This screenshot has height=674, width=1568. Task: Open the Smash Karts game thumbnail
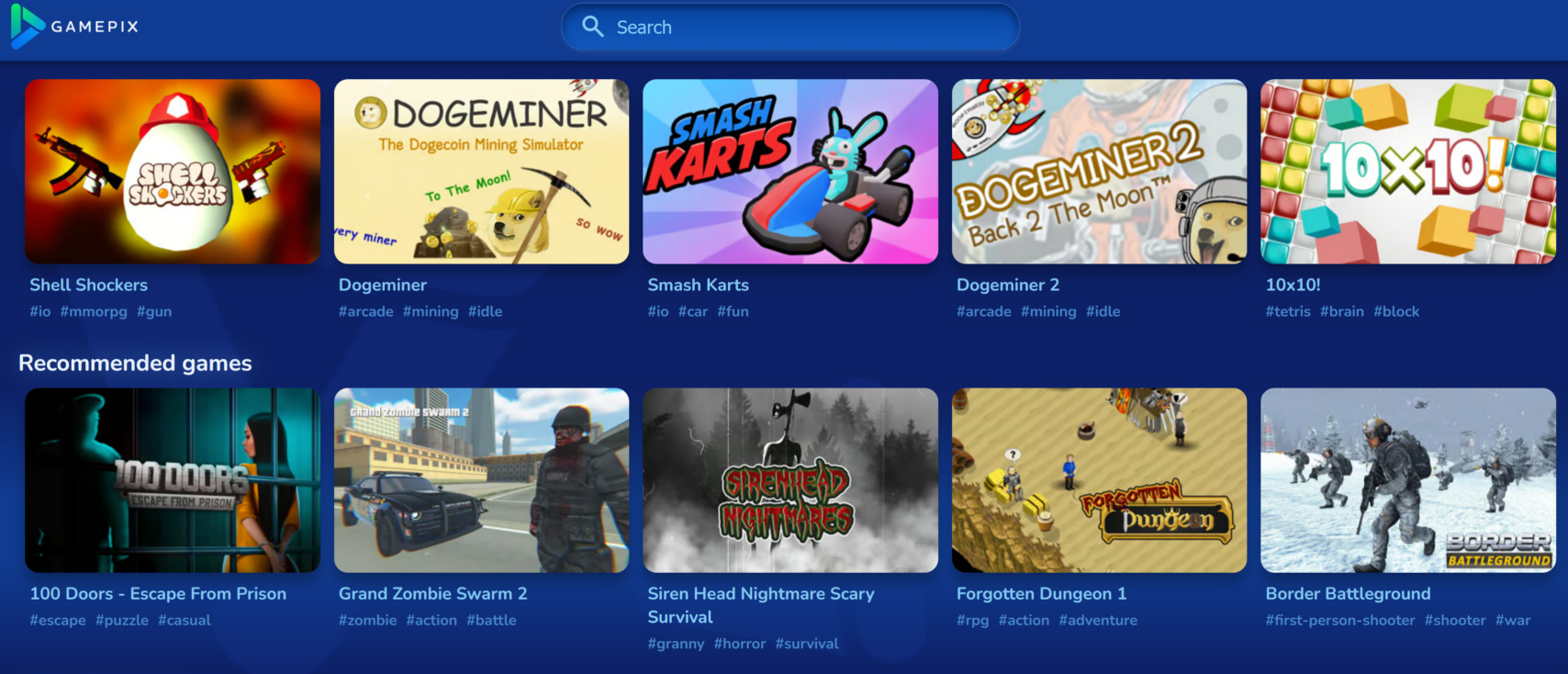[x=790, y=172]
